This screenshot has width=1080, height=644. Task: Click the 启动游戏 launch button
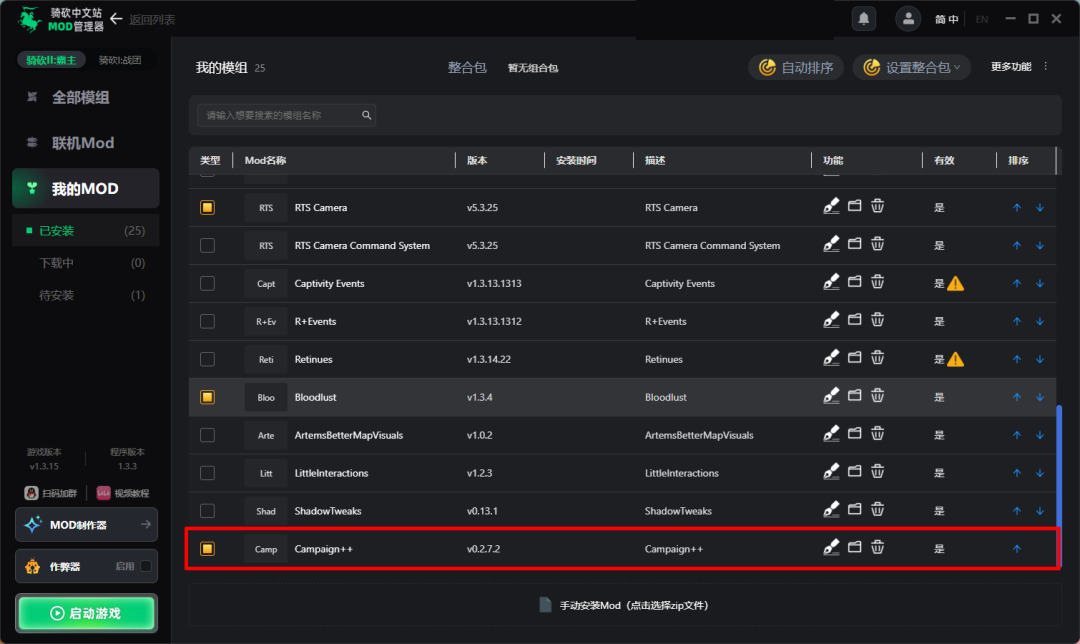pyautogui.click(x=86, y=613)
